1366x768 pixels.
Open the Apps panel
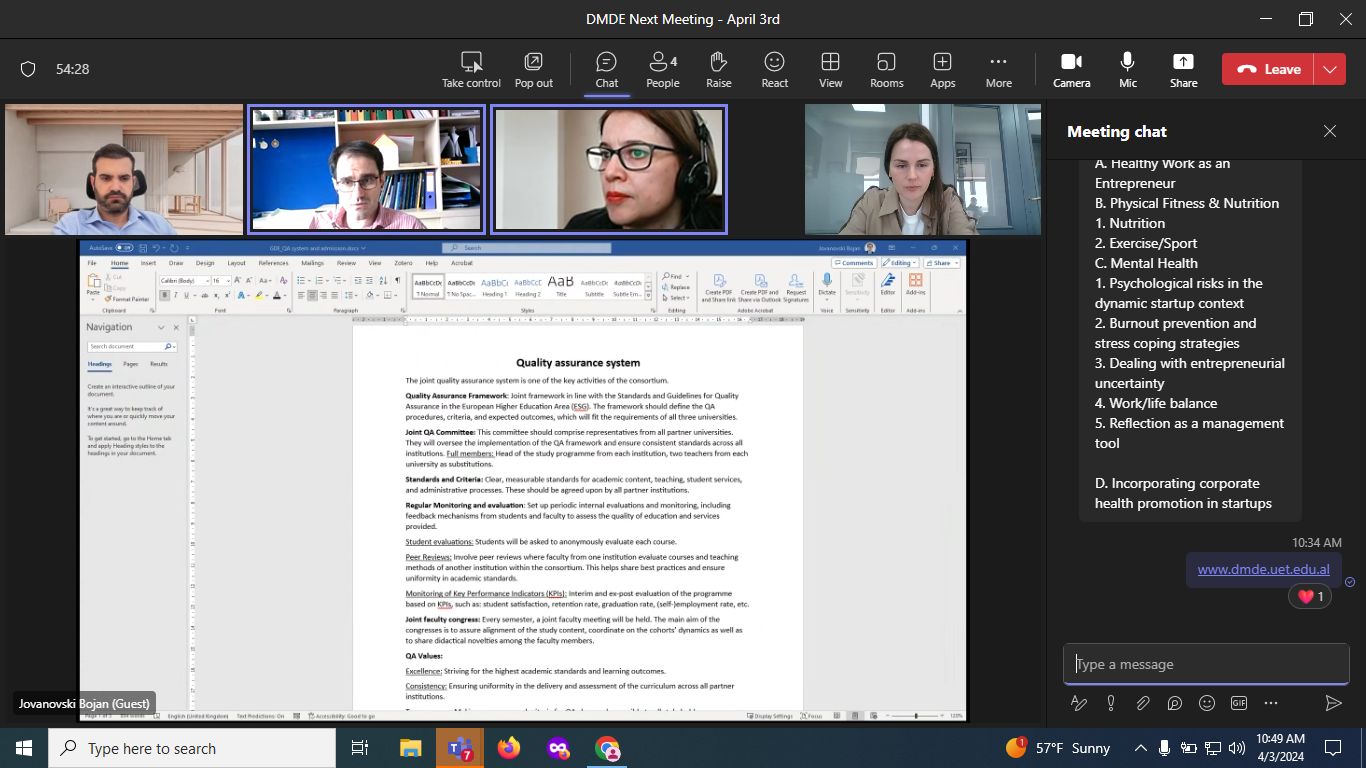point(942,69)
